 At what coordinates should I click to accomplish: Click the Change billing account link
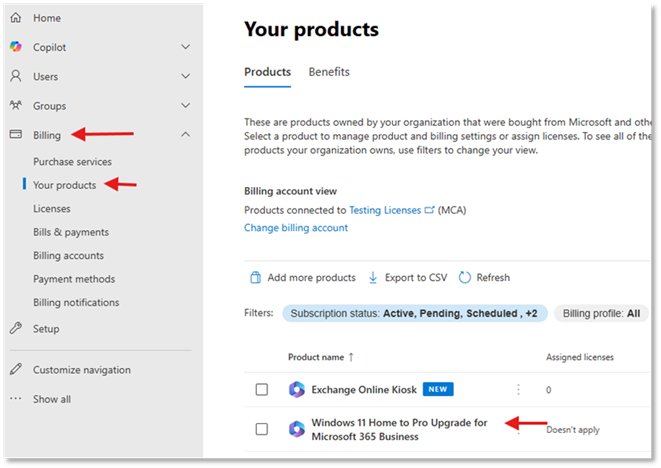tap(296, 228)
